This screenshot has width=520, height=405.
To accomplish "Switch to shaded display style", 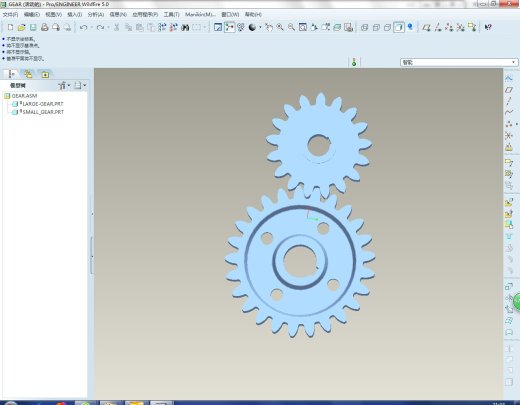I will click(x=399, y=27).
